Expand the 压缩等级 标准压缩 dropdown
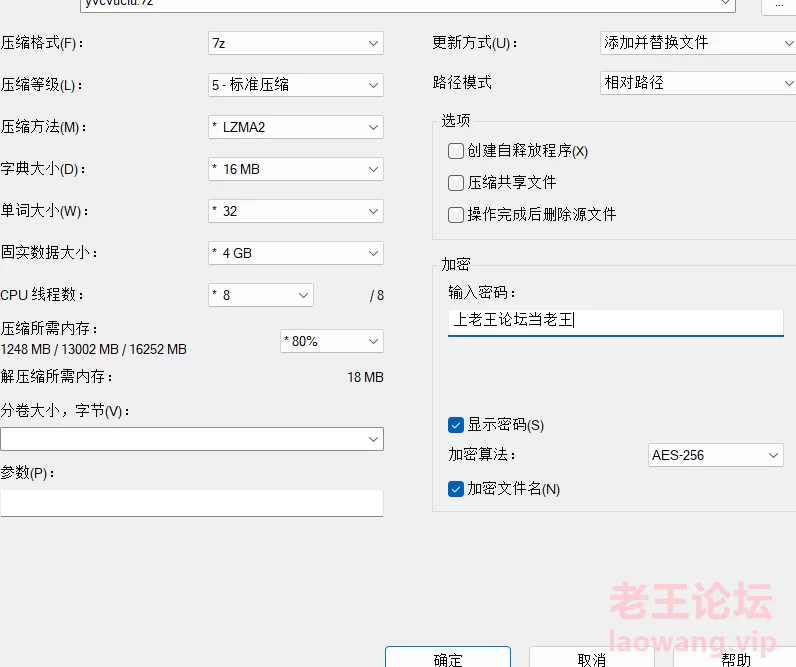 click(x=295, y=85)
